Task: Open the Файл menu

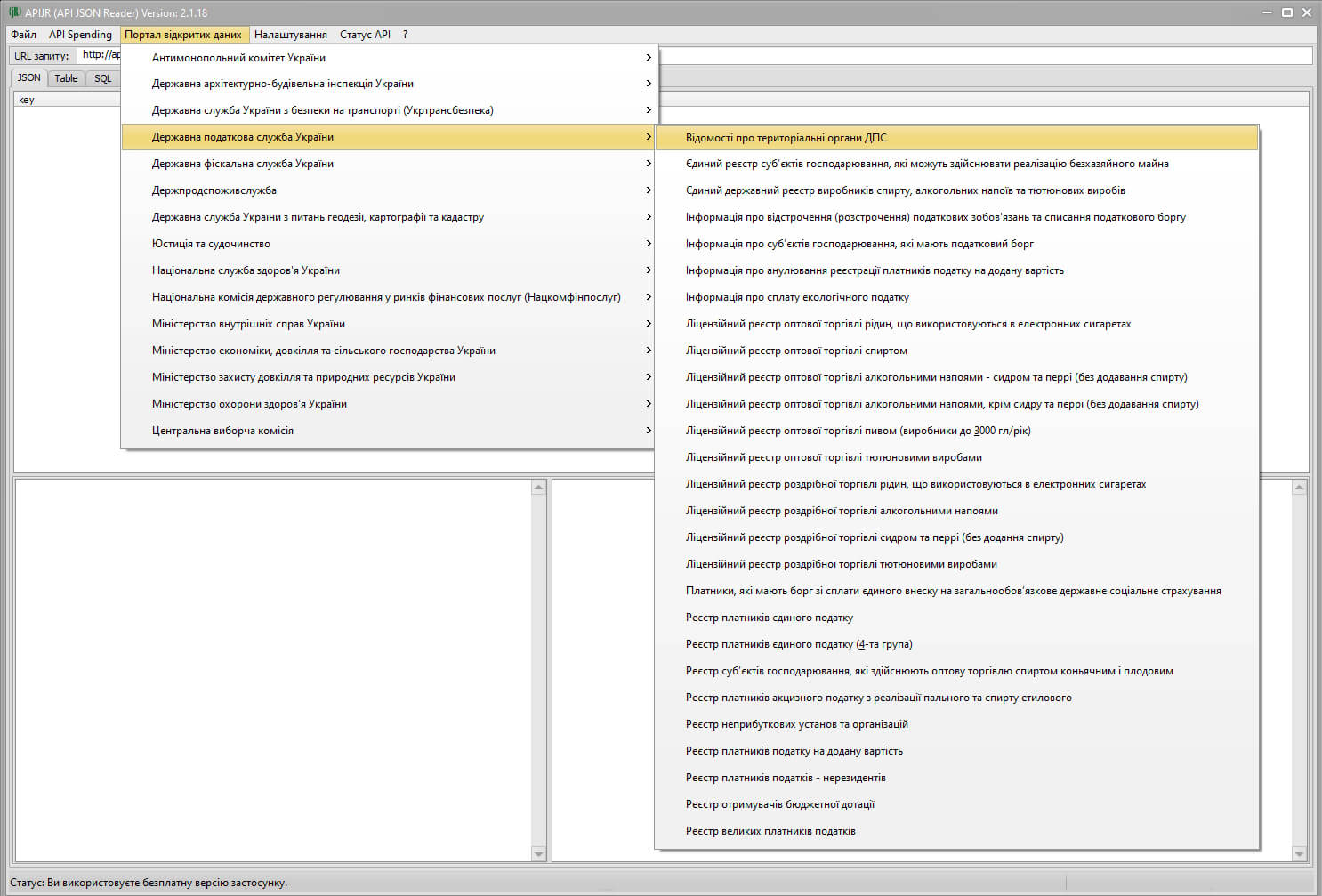Action: [23, 35]
